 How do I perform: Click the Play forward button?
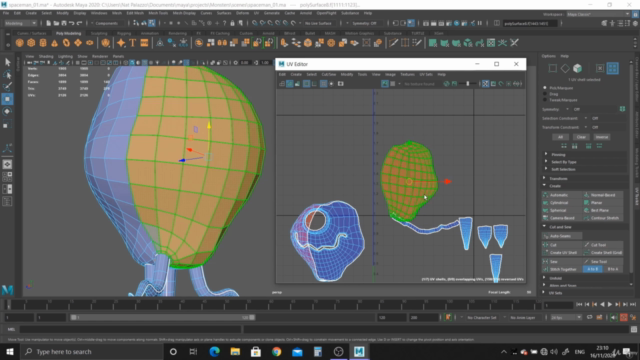click(610, 304)
